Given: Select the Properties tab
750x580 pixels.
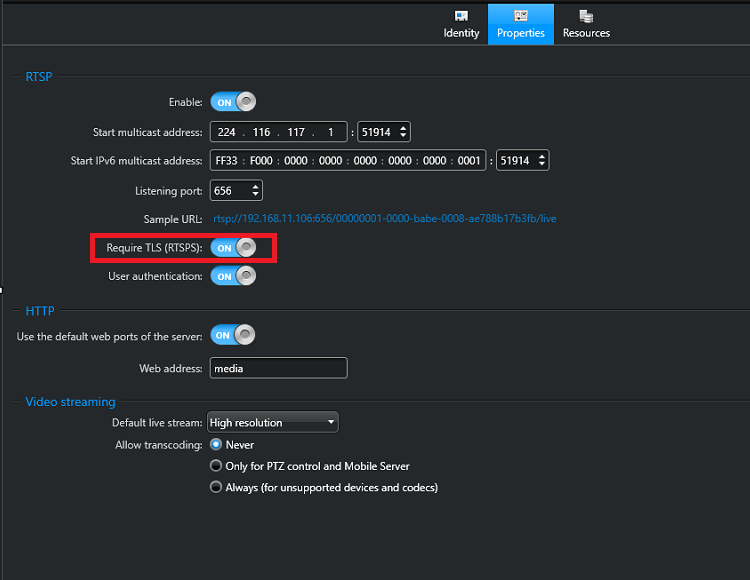Looking at the screenshot, I should click(x=521, y=24).
